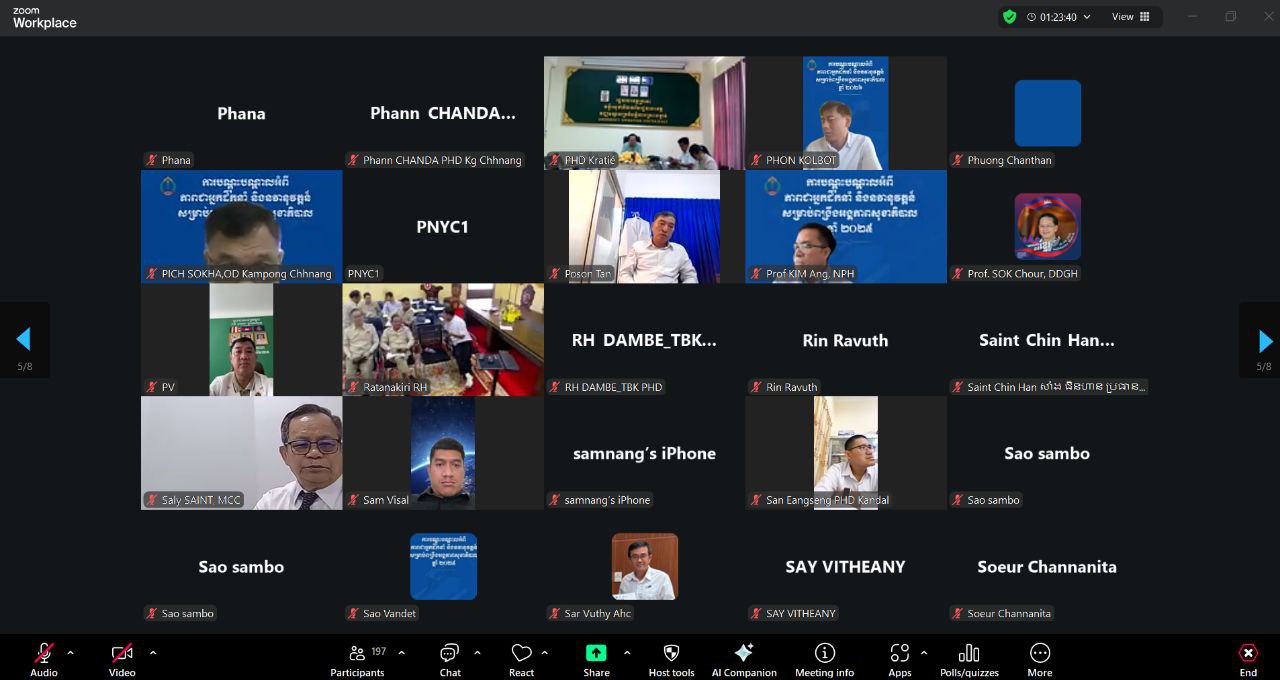Open the Participants panel

pos(357,653)
